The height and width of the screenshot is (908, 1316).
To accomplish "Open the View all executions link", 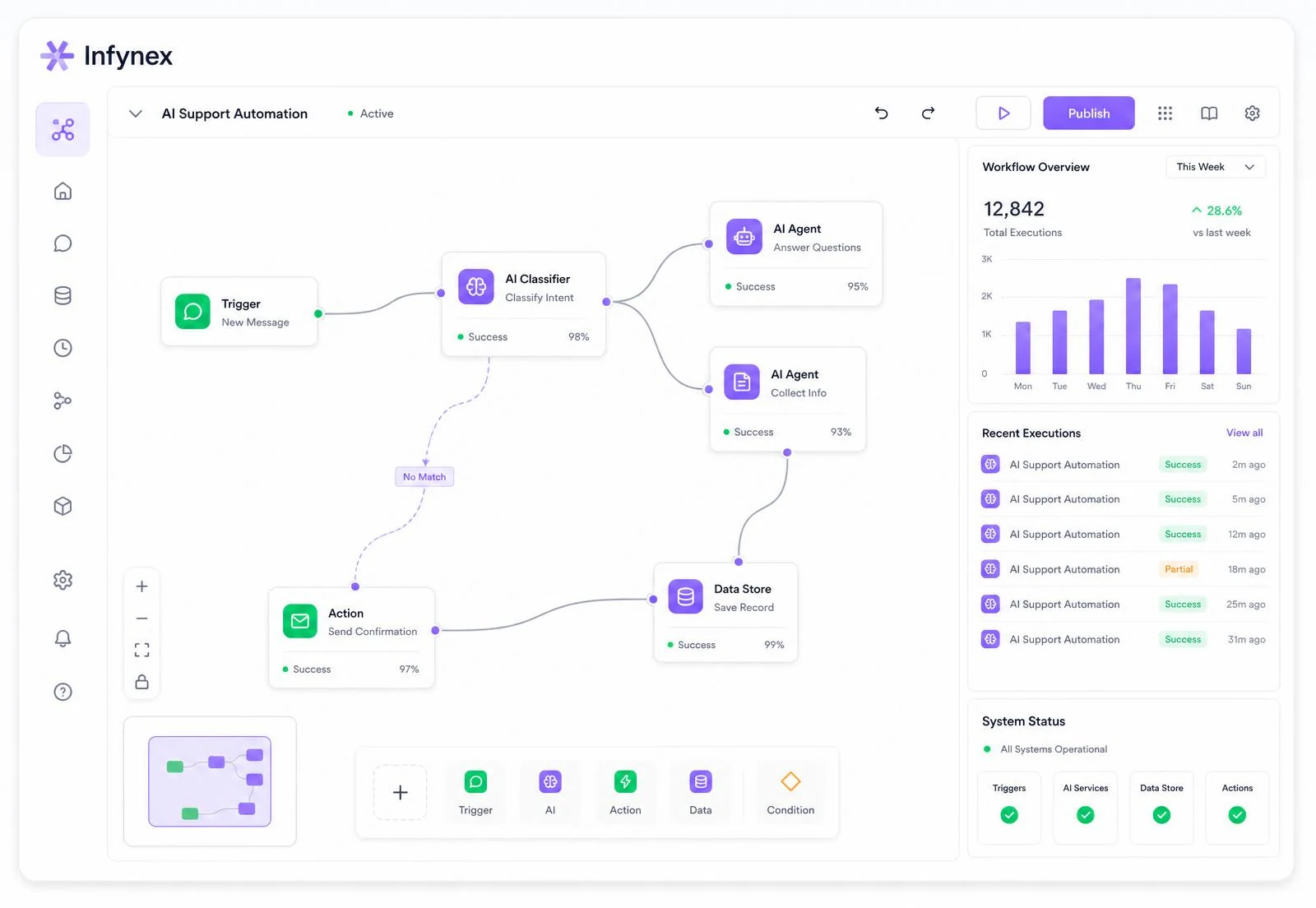I will 1244,433.
